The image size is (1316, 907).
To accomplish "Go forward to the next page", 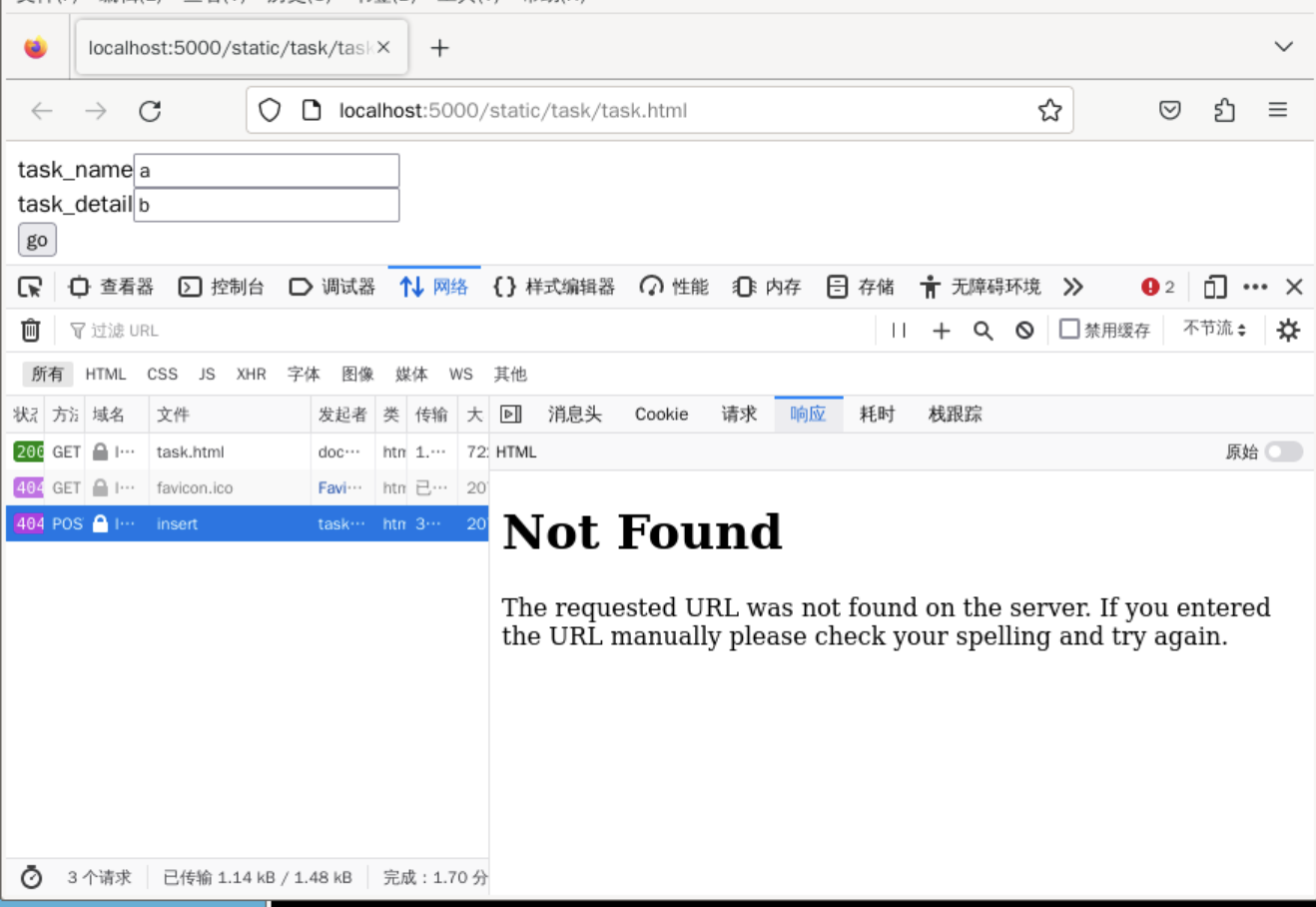I will click(x=96, y=111).
